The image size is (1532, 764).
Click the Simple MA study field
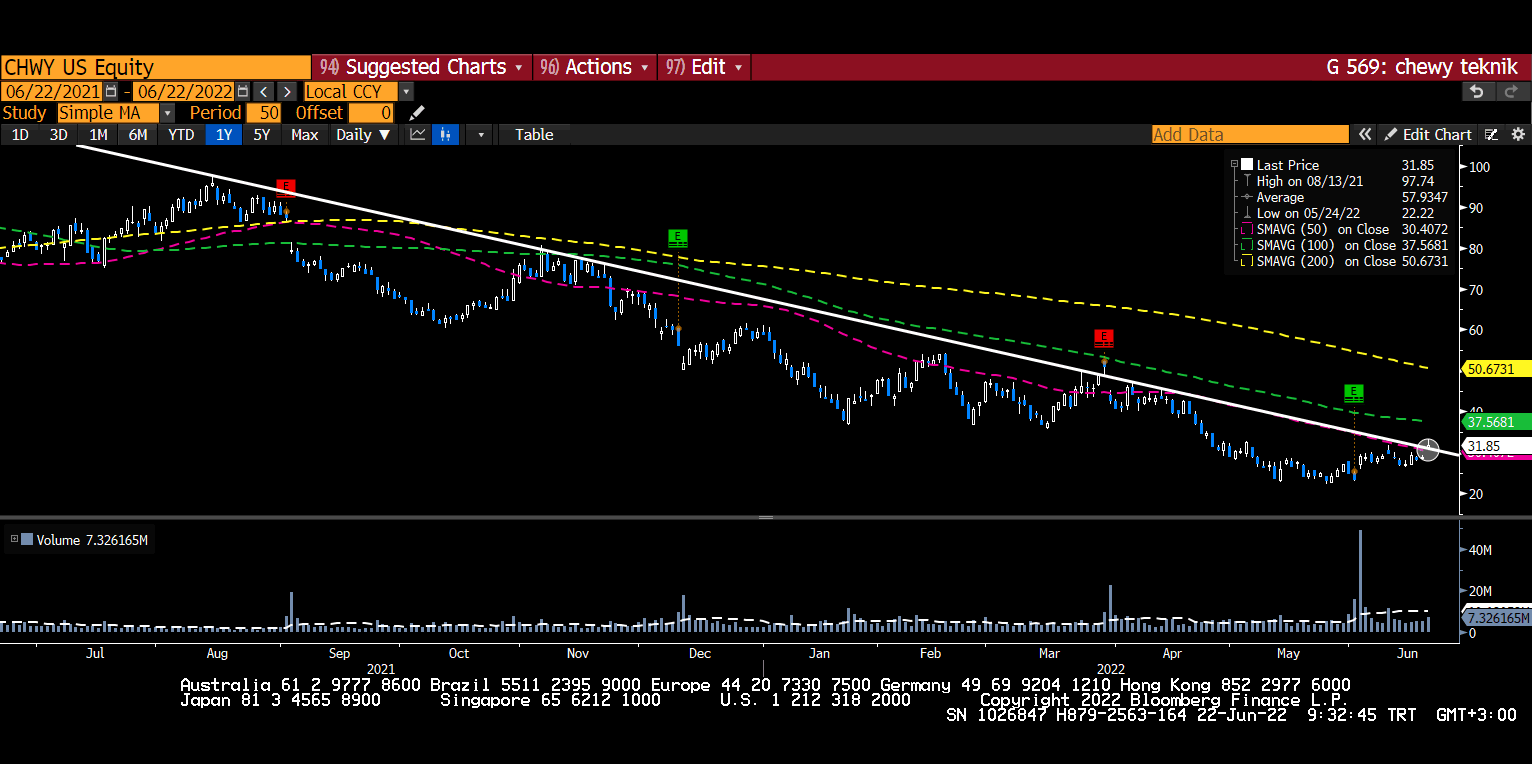point(109,113)
